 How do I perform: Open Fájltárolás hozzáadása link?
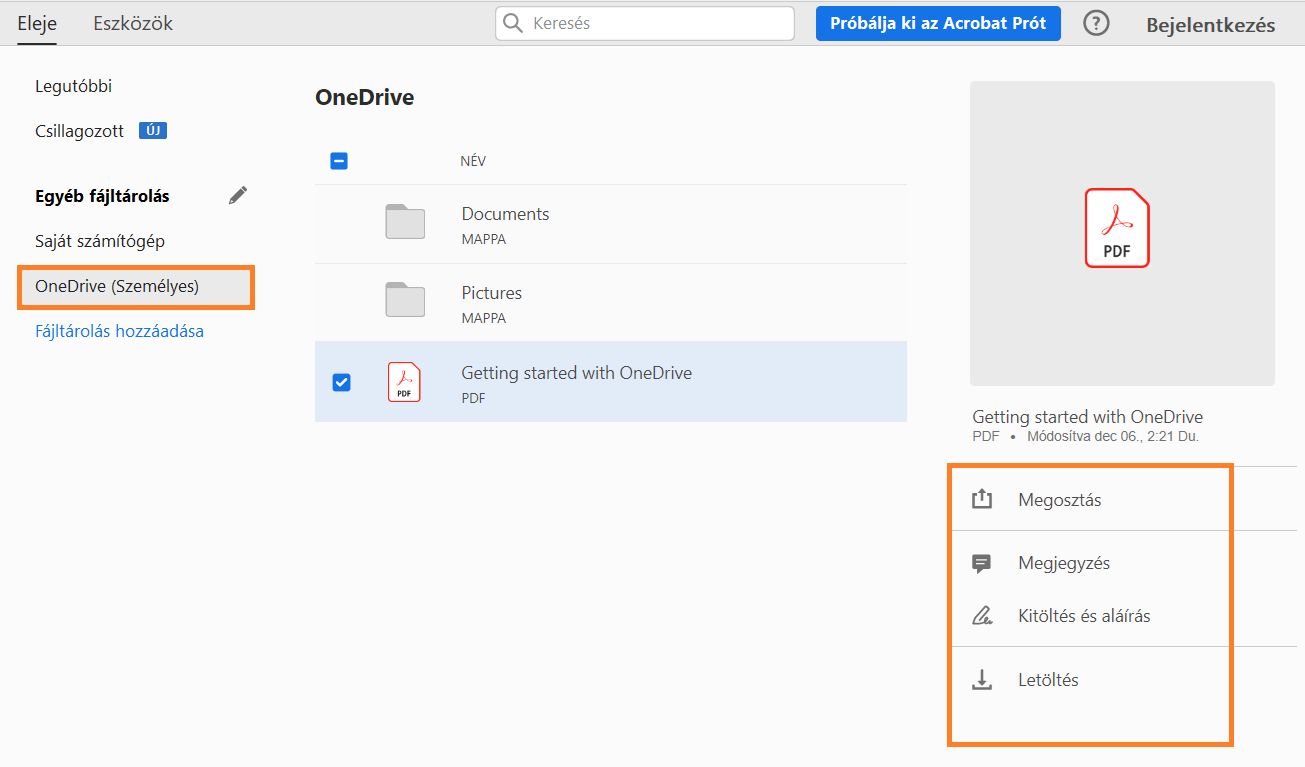120,330
